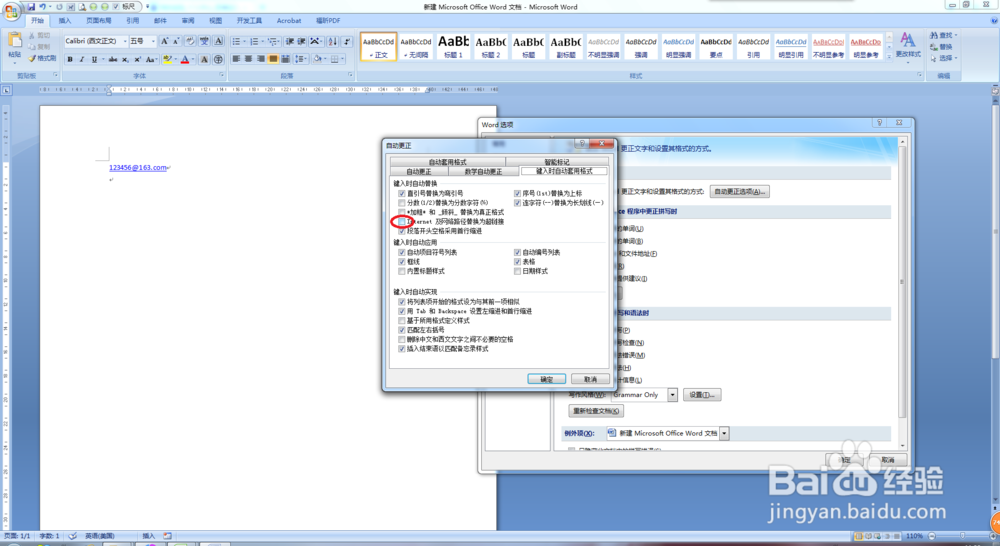Cancel the AutoCorrect dialog (取消)
1000x546 pixels.
[590, 379]
